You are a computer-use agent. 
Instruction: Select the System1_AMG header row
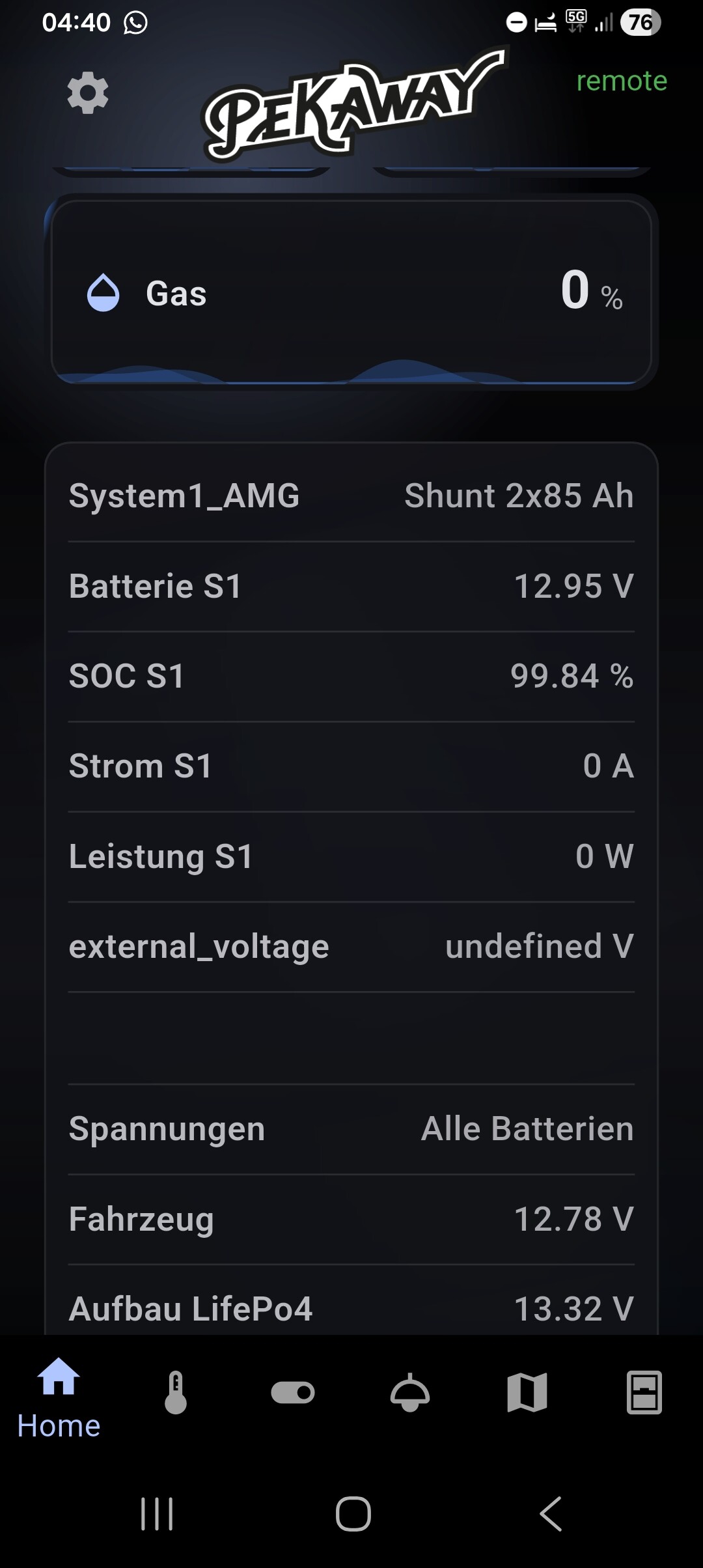(351, 496)
